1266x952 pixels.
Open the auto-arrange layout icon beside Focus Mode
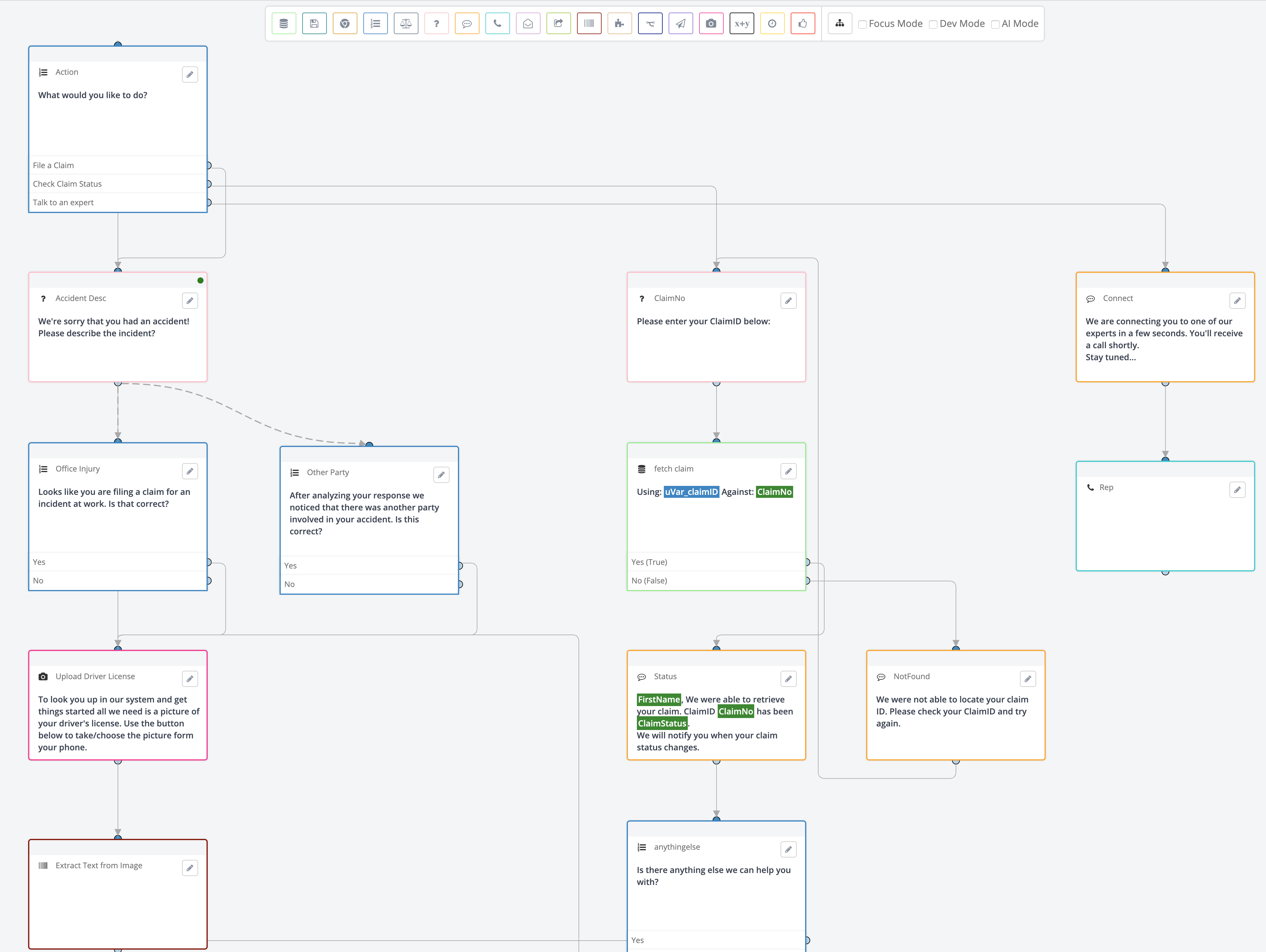pos(840,23)
